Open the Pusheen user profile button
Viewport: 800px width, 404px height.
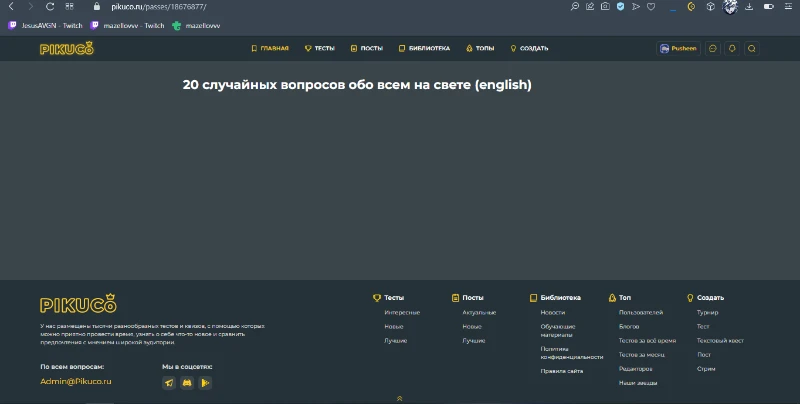click(678, 48)
